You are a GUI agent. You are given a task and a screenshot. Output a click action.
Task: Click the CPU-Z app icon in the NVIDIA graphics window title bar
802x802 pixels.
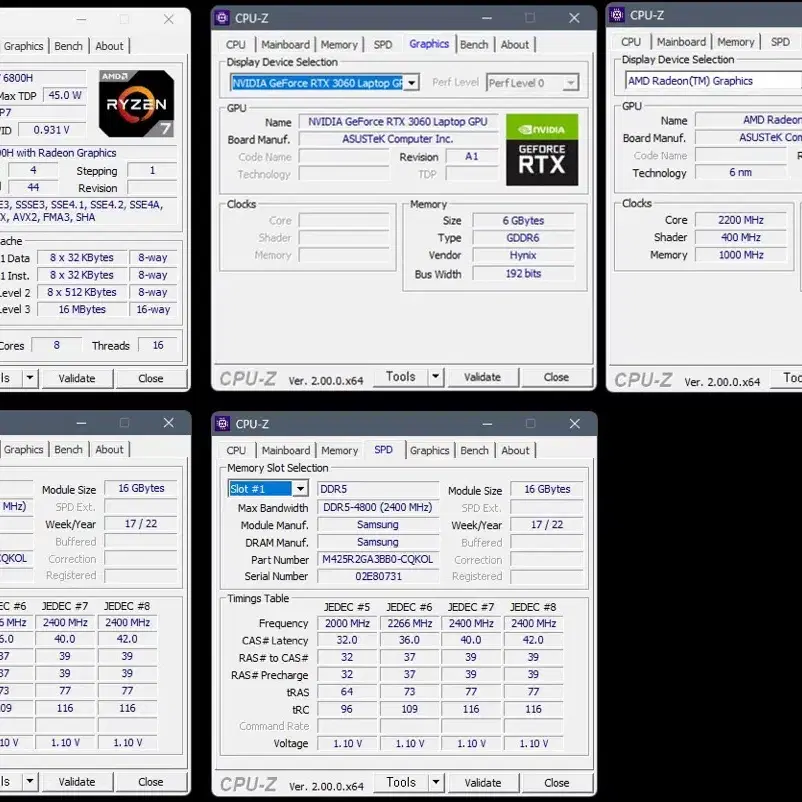click(x=222, y=18)
